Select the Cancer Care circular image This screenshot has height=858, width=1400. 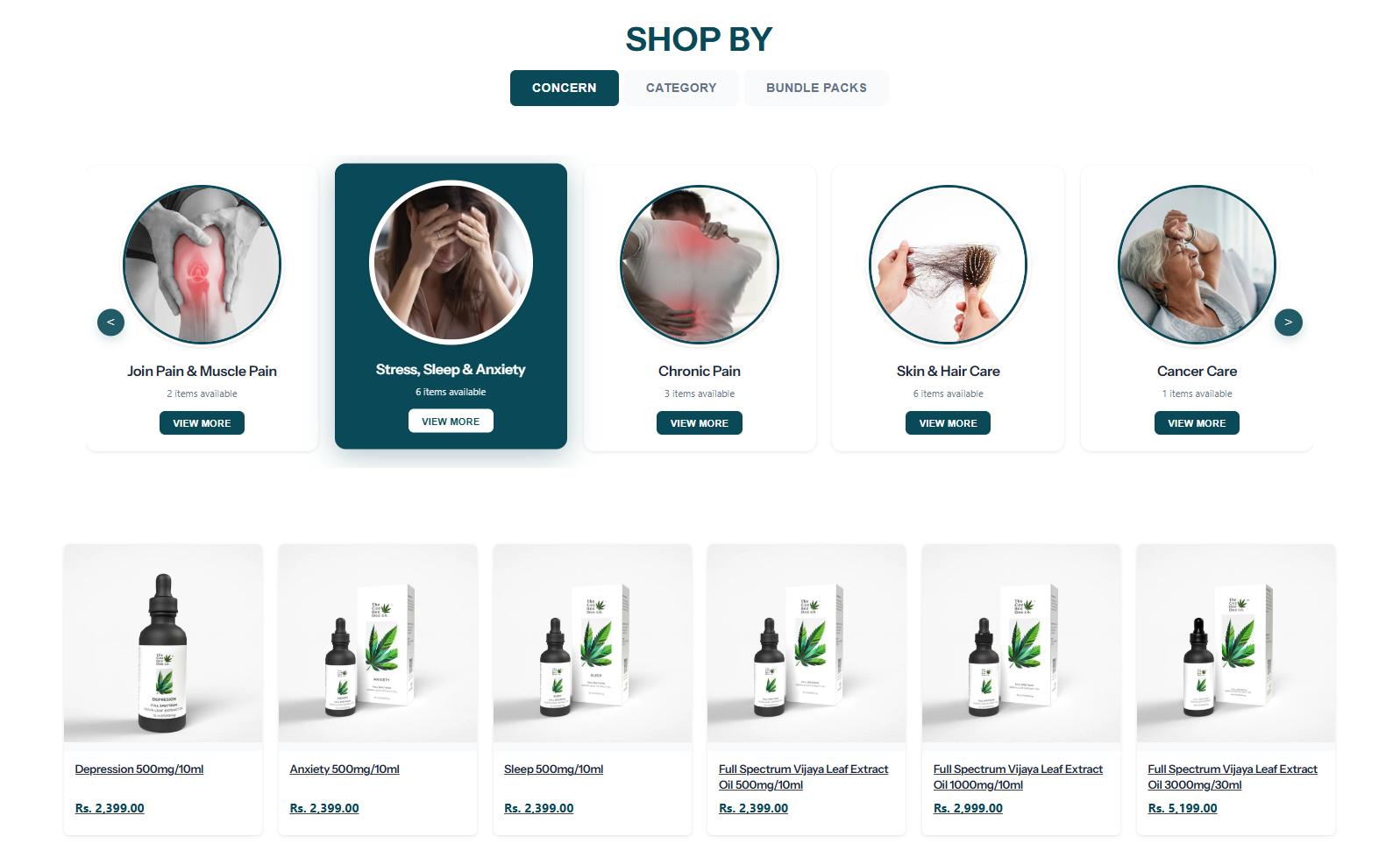1197,264
